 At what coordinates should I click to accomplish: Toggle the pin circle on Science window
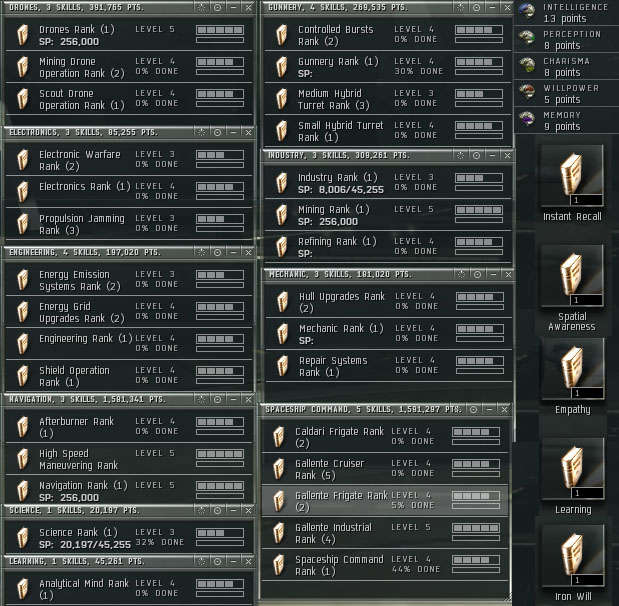click(218, 510)
